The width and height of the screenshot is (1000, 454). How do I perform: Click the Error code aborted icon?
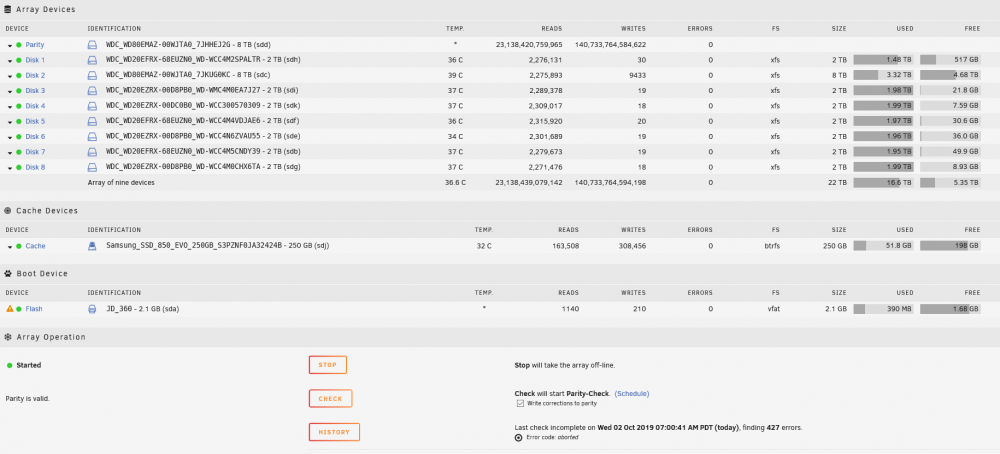(518, 438)
